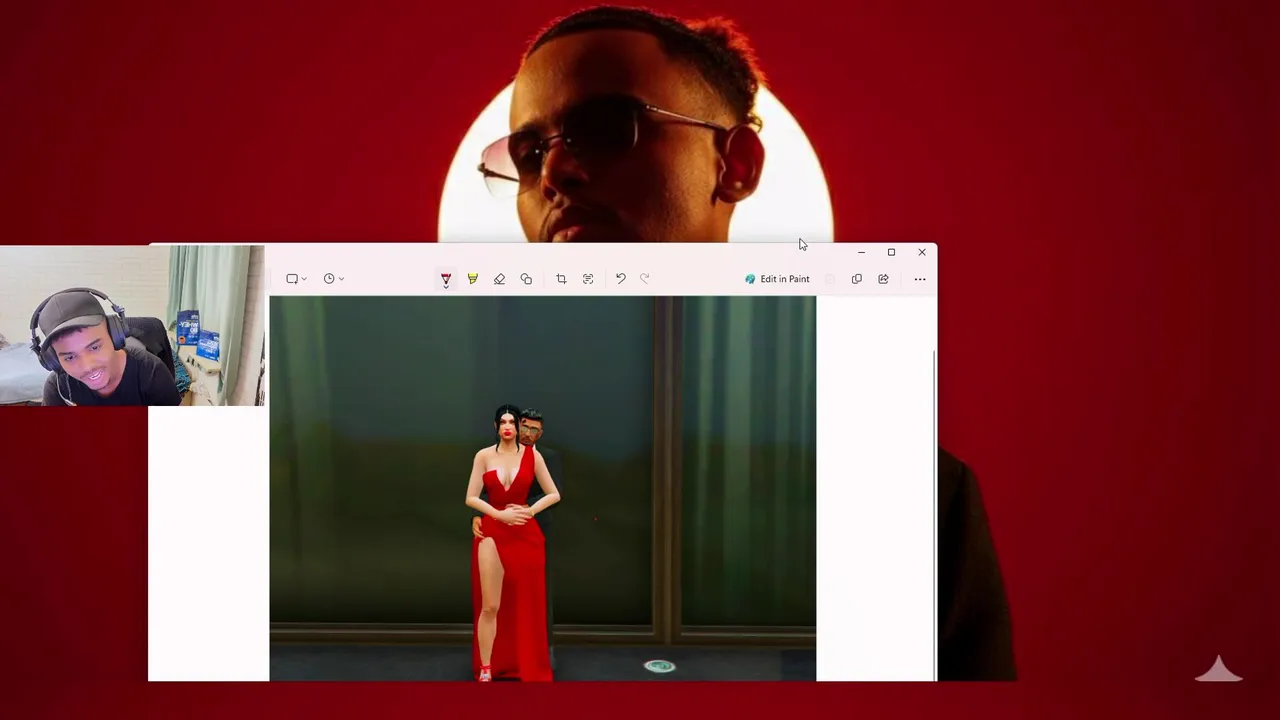The width and height of the screenshot is (1280, 720).
Task: Open the shapes tool
Action: tap(526, 279)
